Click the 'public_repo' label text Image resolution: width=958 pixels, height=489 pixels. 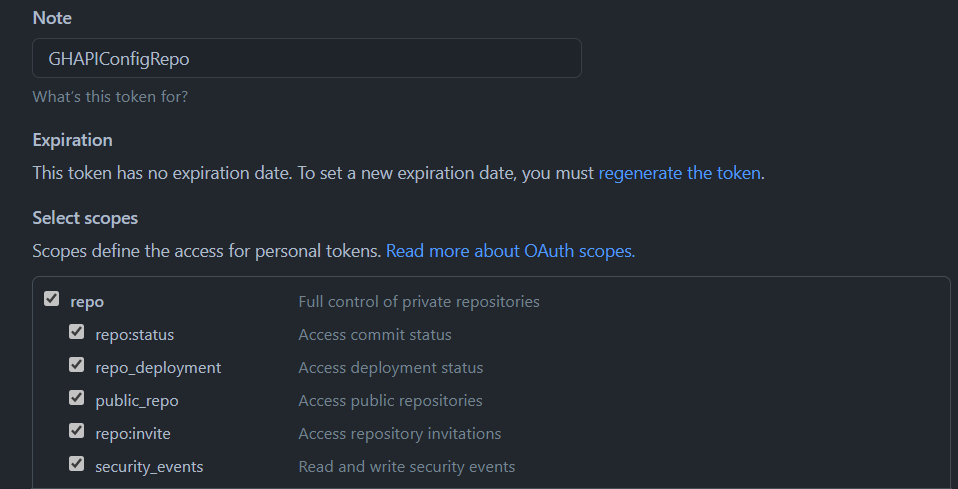[x=137, y=401]
